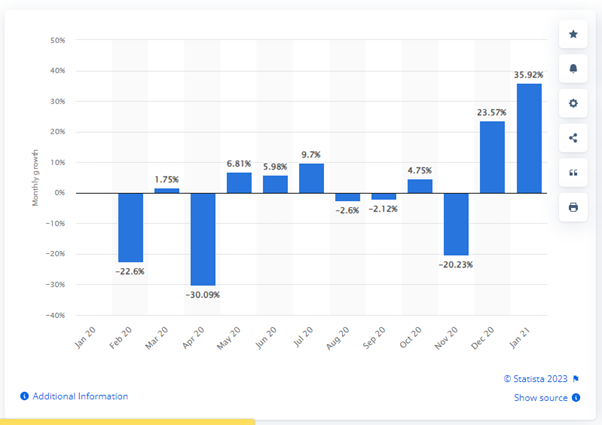Screen dimensions: 602x425
Task: Click info icon beside Additional Information
Action: click(x=24, y=396)
